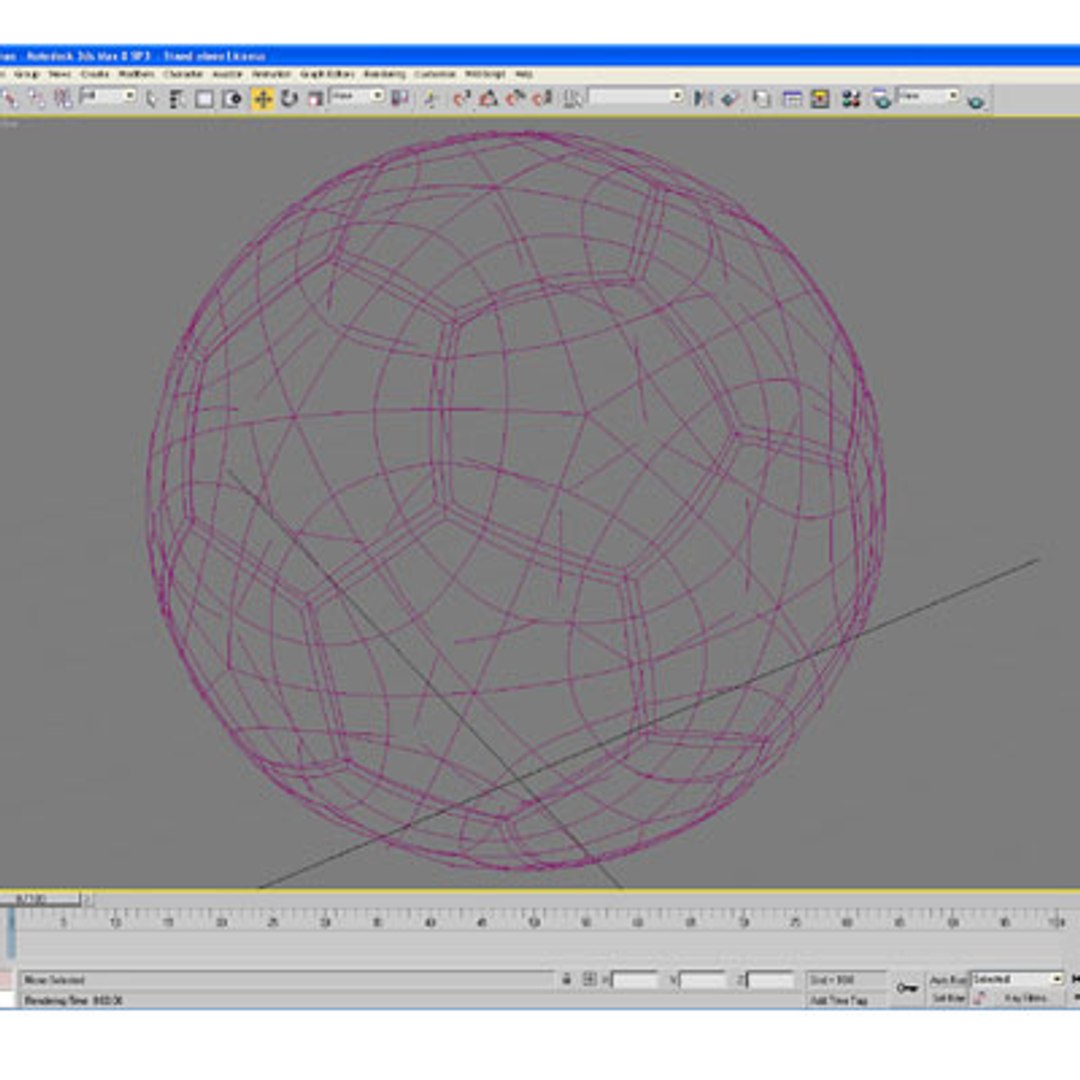Click the Quick Render teapot icon
The image size is (1080, 1080).
975,101
